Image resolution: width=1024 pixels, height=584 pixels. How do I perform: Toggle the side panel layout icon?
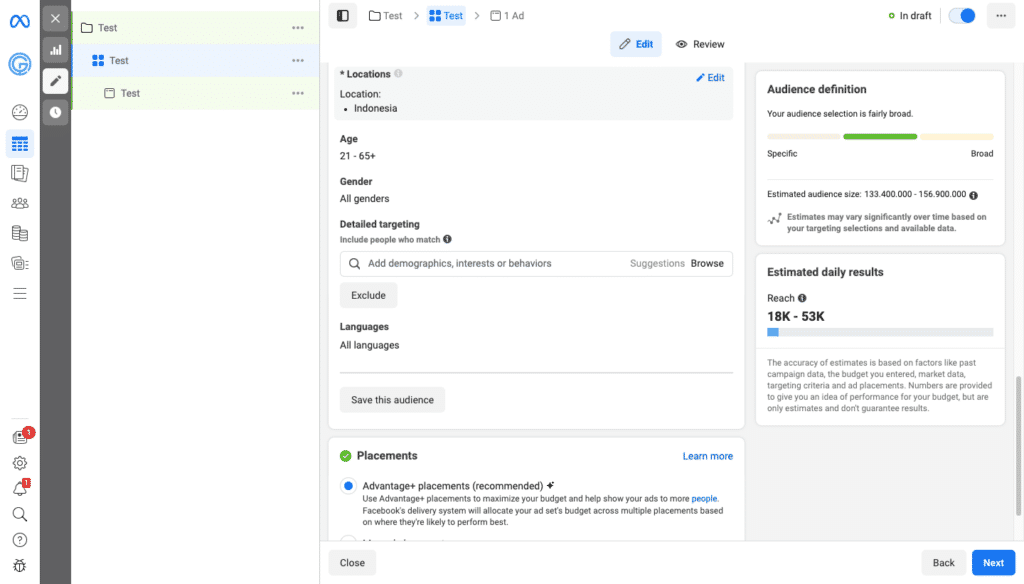(343, 16)
